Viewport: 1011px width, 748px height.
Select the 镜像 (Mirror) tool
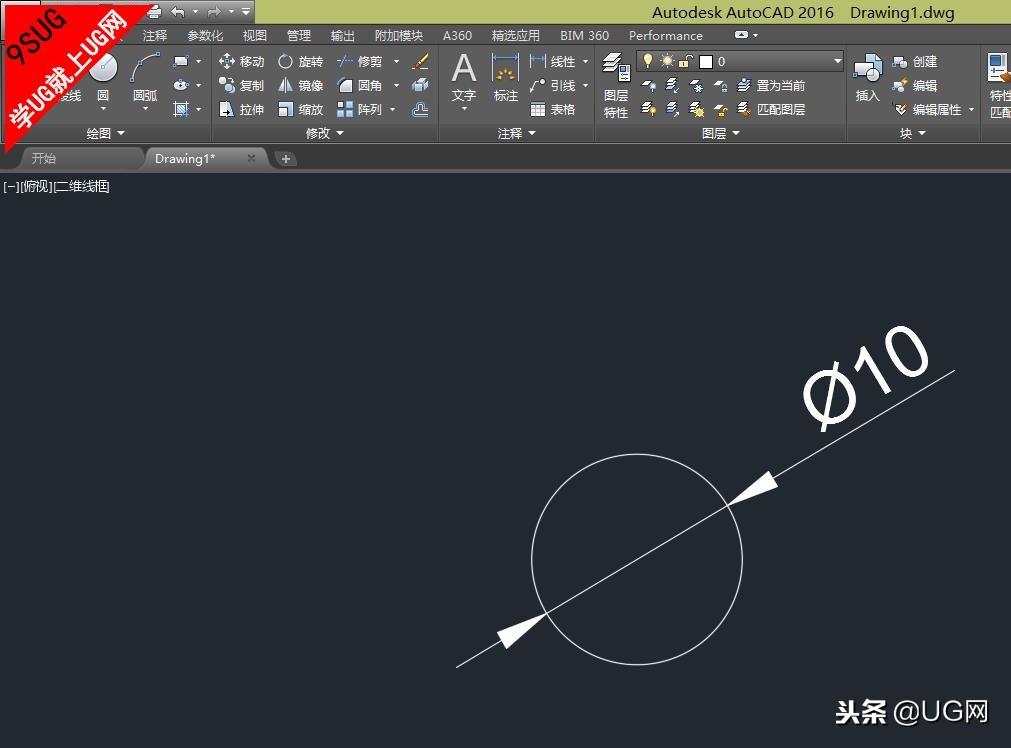(300, 85)
